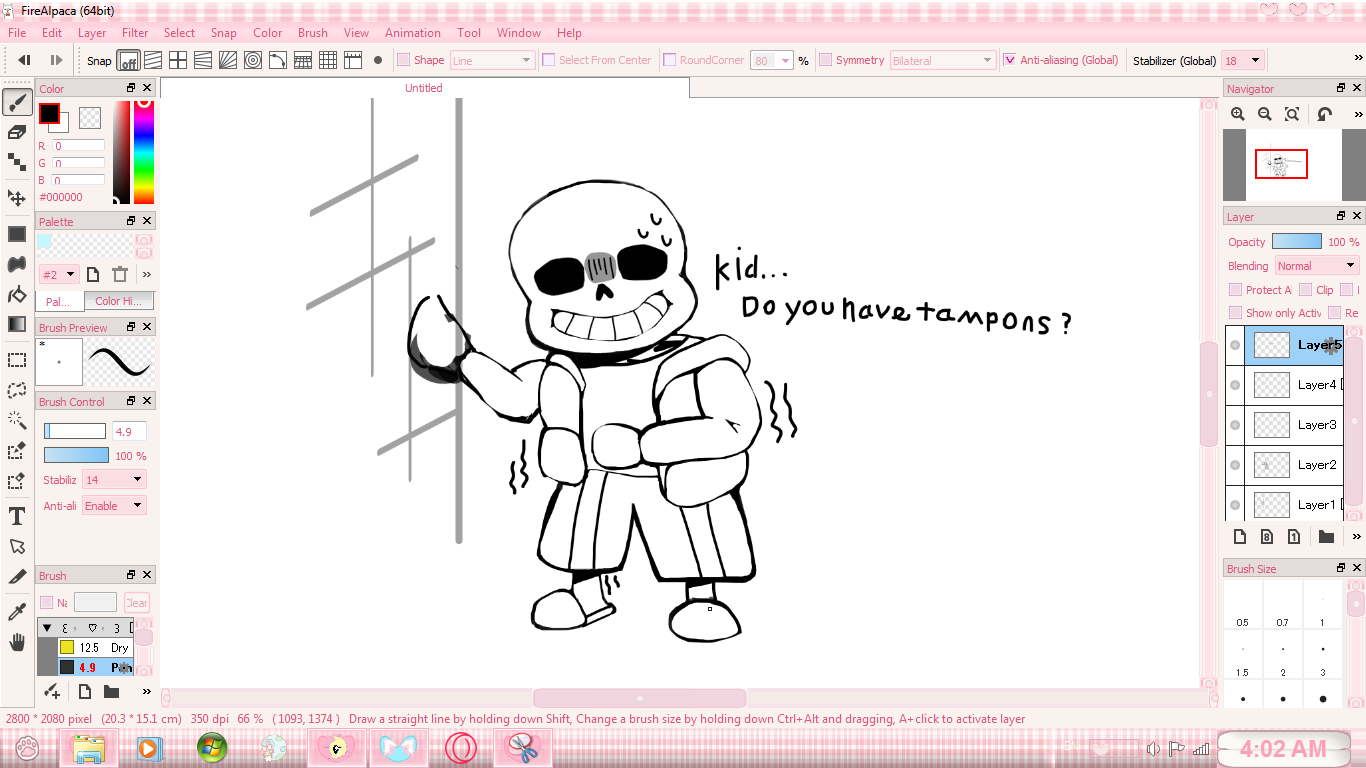This screenshot has width=1366, height=768.
Task: Select the Select Eraser tool
Action: tap(17, 481)
